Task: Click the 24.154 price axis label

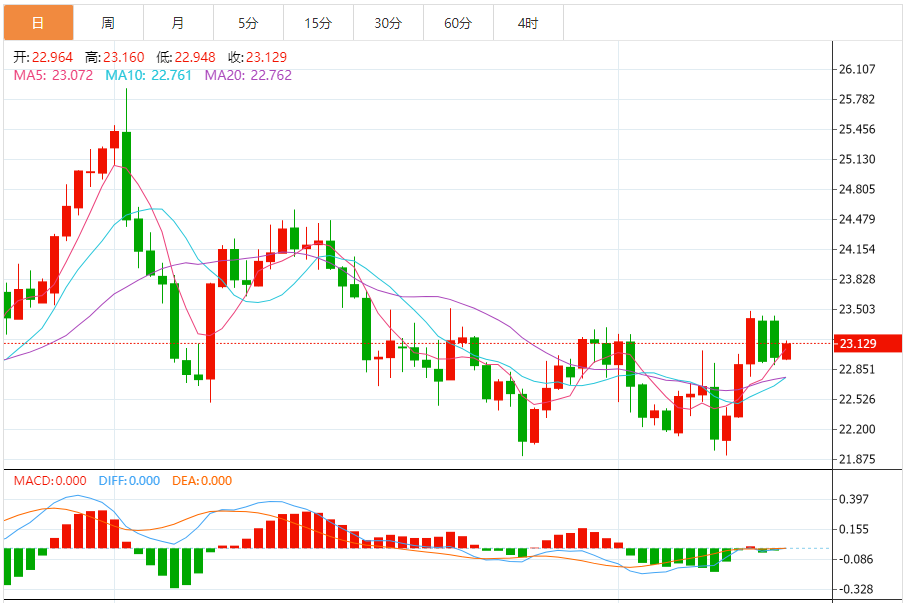Action: (857, 249)
